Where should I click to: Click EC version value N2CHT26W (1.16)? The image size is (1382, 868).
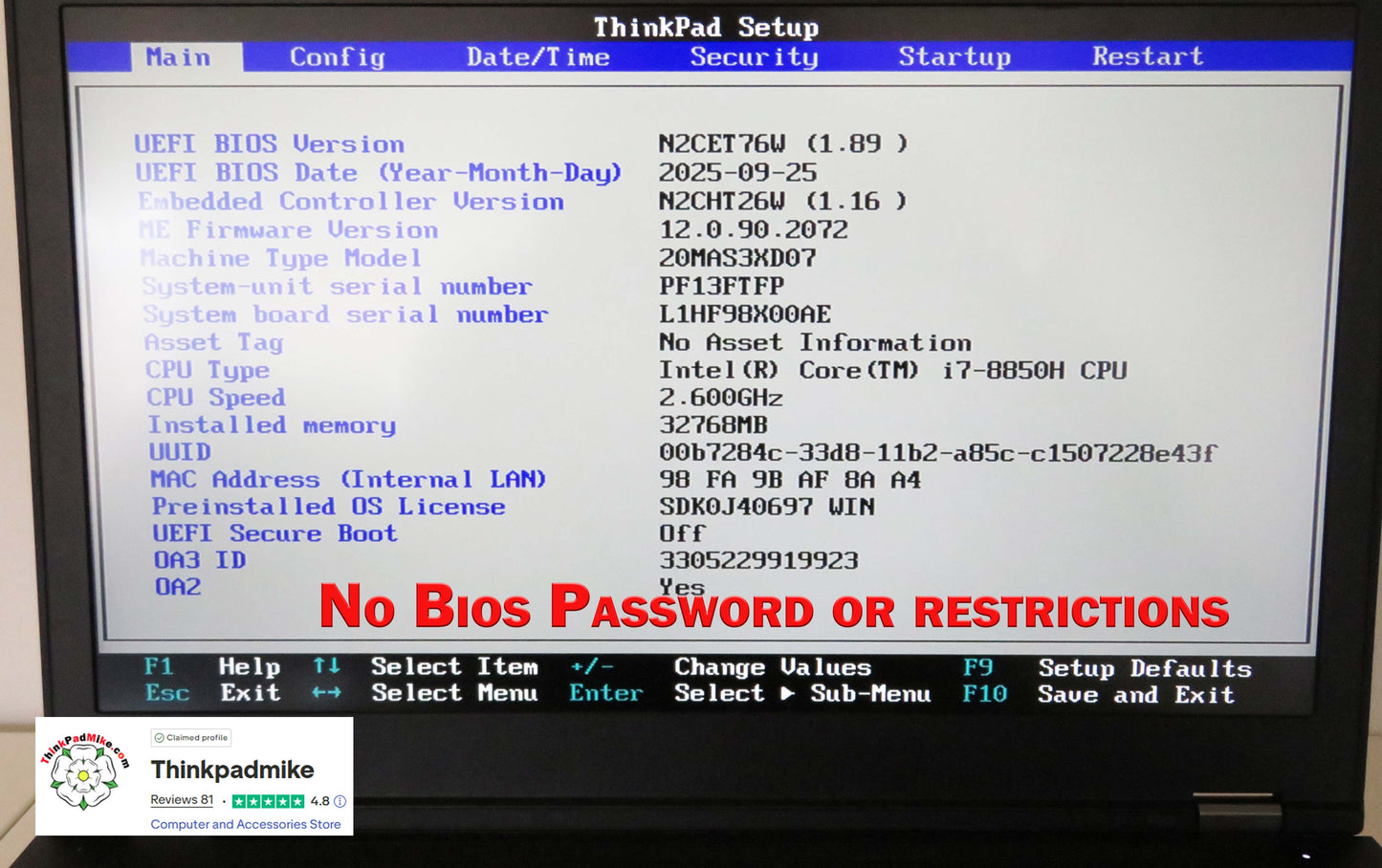[x=782, y=201]
